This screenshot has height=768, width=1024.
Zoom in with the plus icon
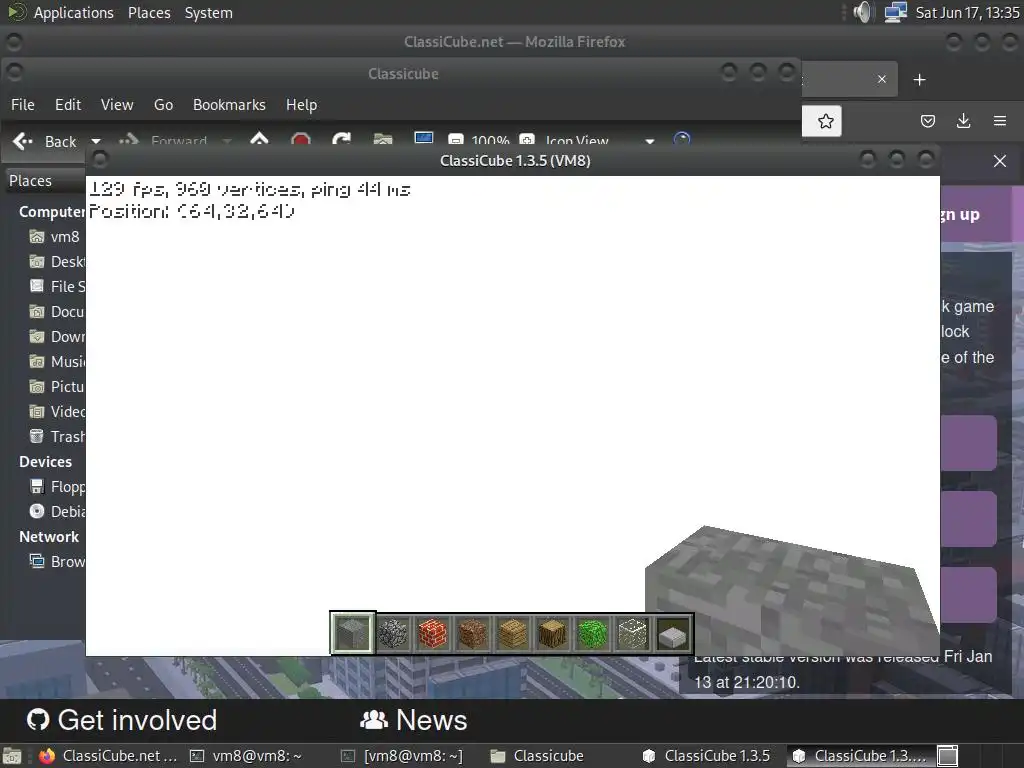coord(526,140)
